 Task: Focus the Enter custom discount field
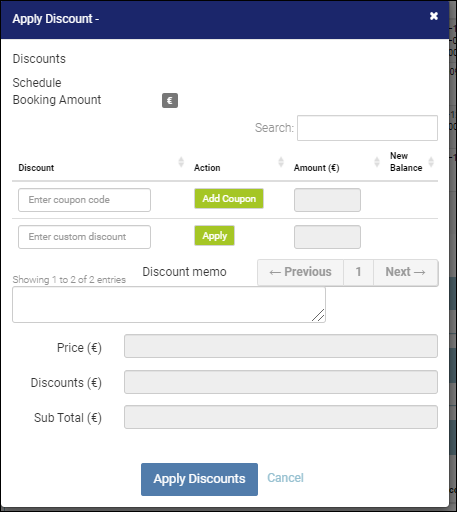pos(84,237)
